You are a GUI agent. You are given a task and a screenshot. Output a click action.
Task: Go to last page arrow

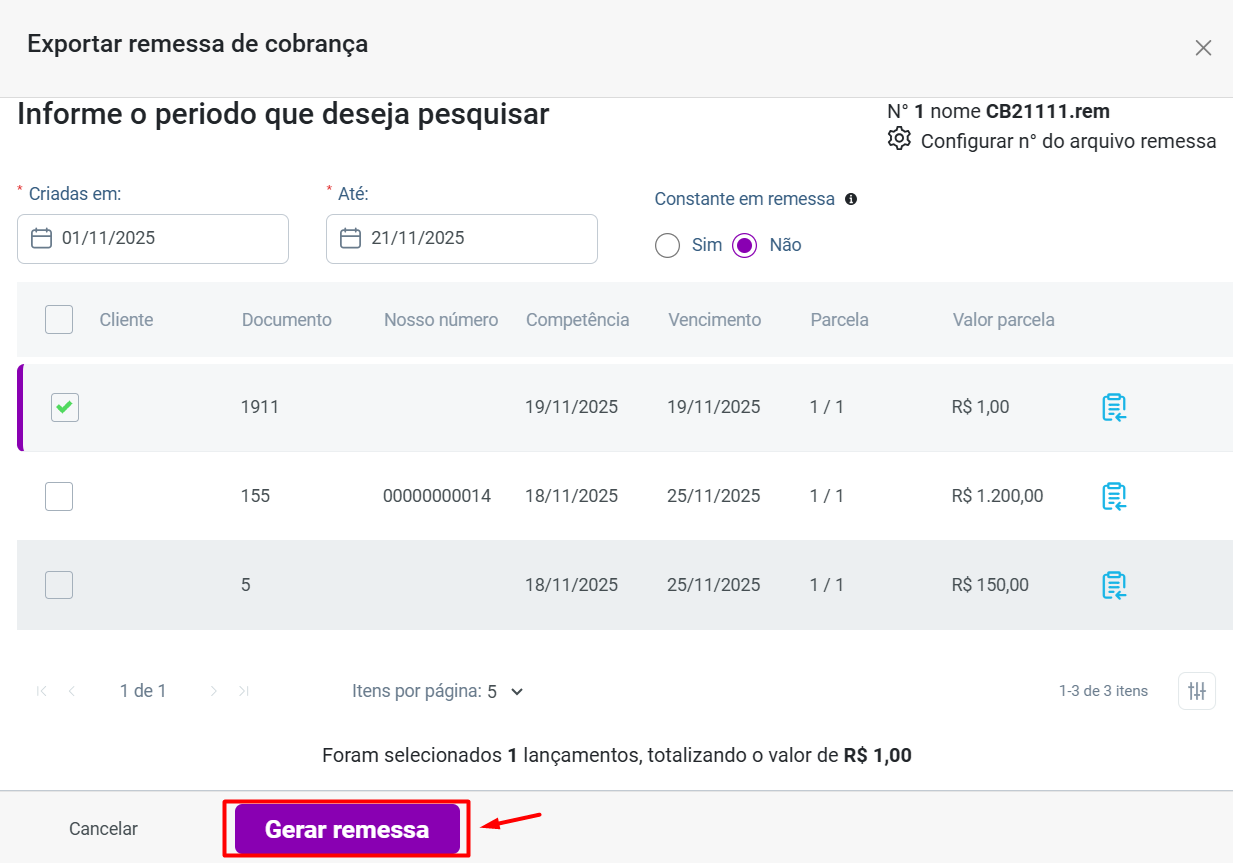[x=243, y=691]
